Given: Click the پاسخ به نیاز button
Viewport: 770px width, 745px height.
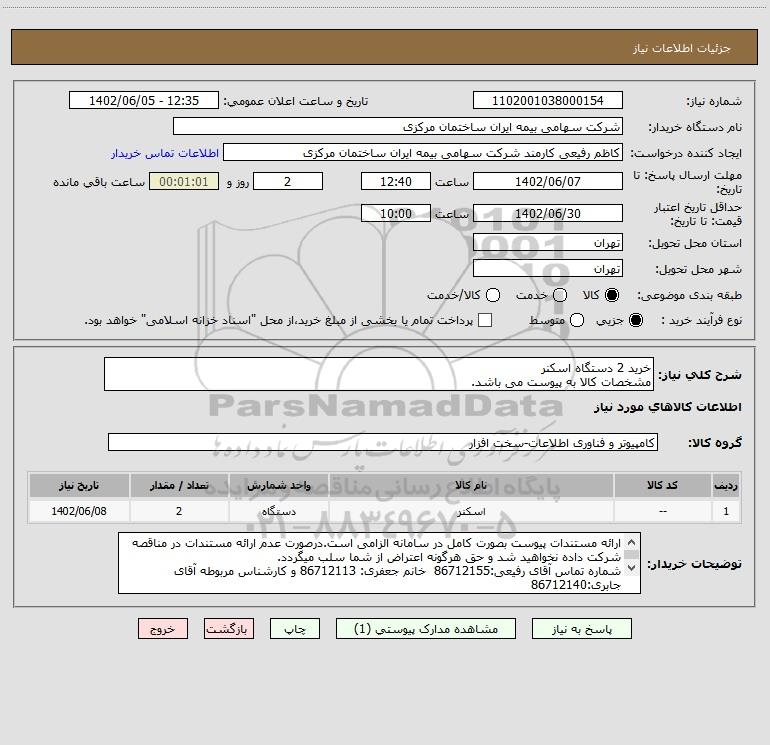Looking at the screenshot, I should point(581,629).
